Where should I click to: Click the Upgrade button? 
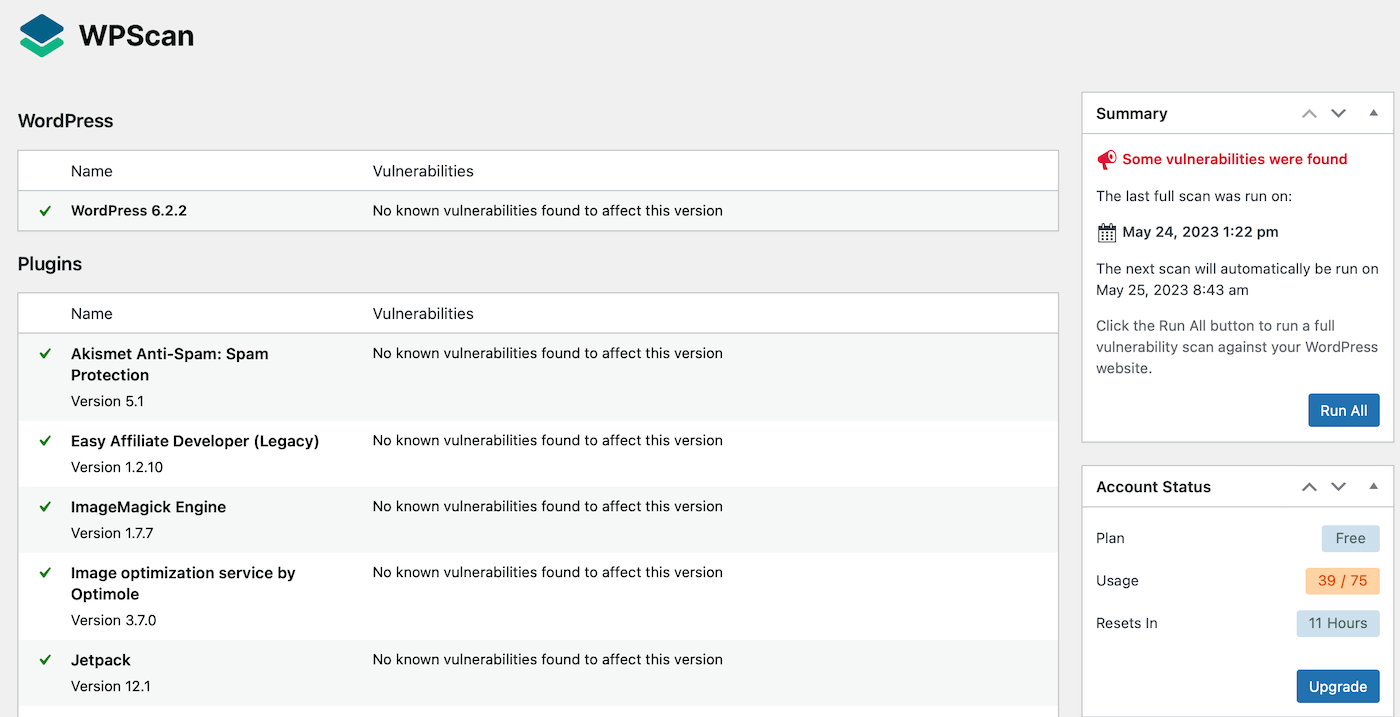click(x=1337, y=687)
